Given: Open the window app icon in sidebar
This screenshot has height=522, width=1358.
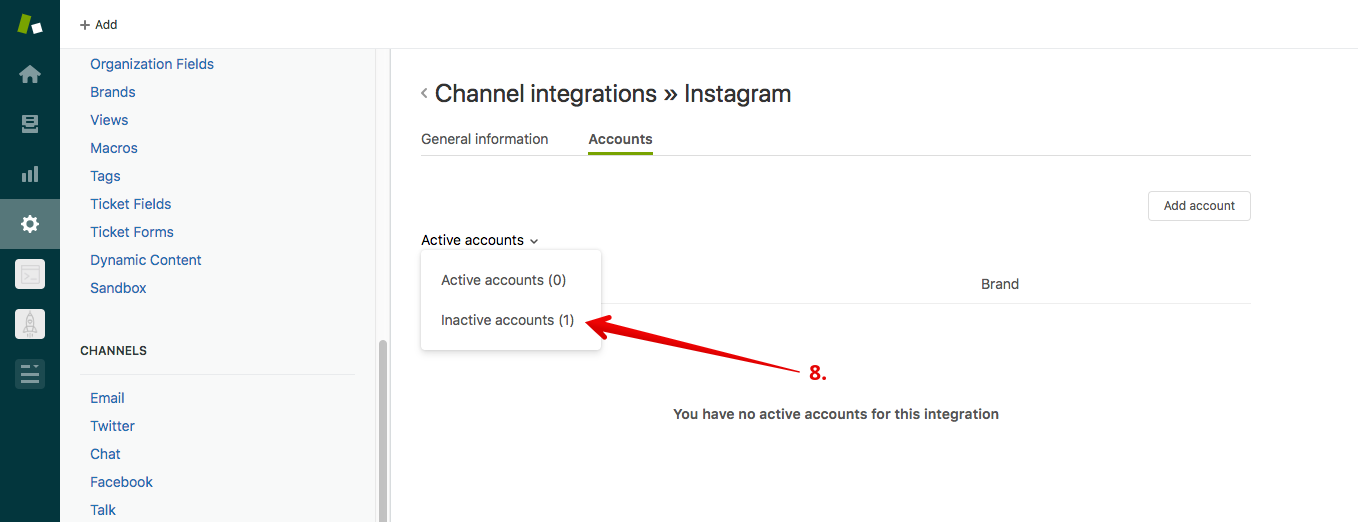Looking at the screenshot, I should click(30, 274).
